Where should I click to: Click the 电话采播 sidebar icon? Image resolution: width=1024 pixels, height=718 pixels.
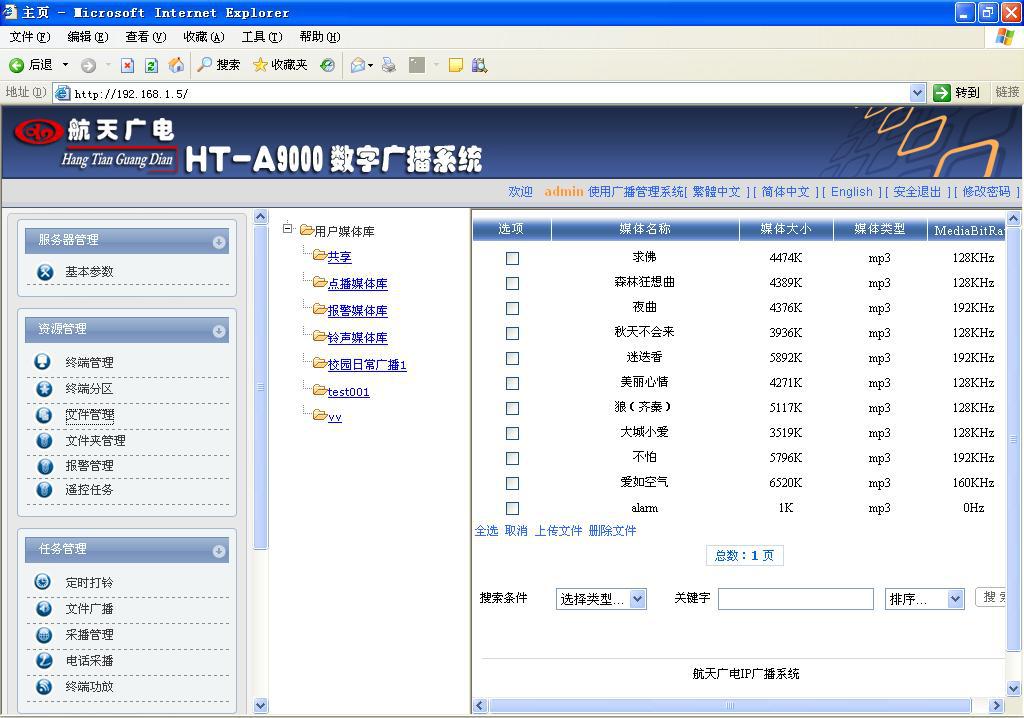pyautogui.click(x=44, y=660)
